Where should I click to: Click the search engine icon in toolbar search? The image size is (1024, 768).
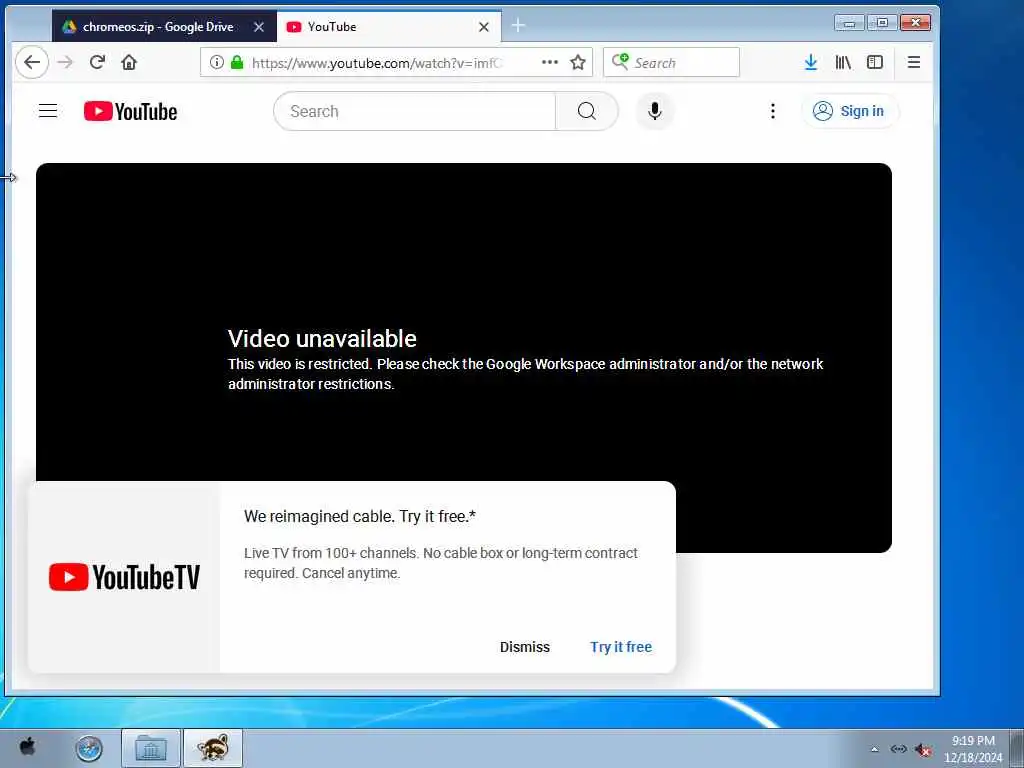click(620, 62)
